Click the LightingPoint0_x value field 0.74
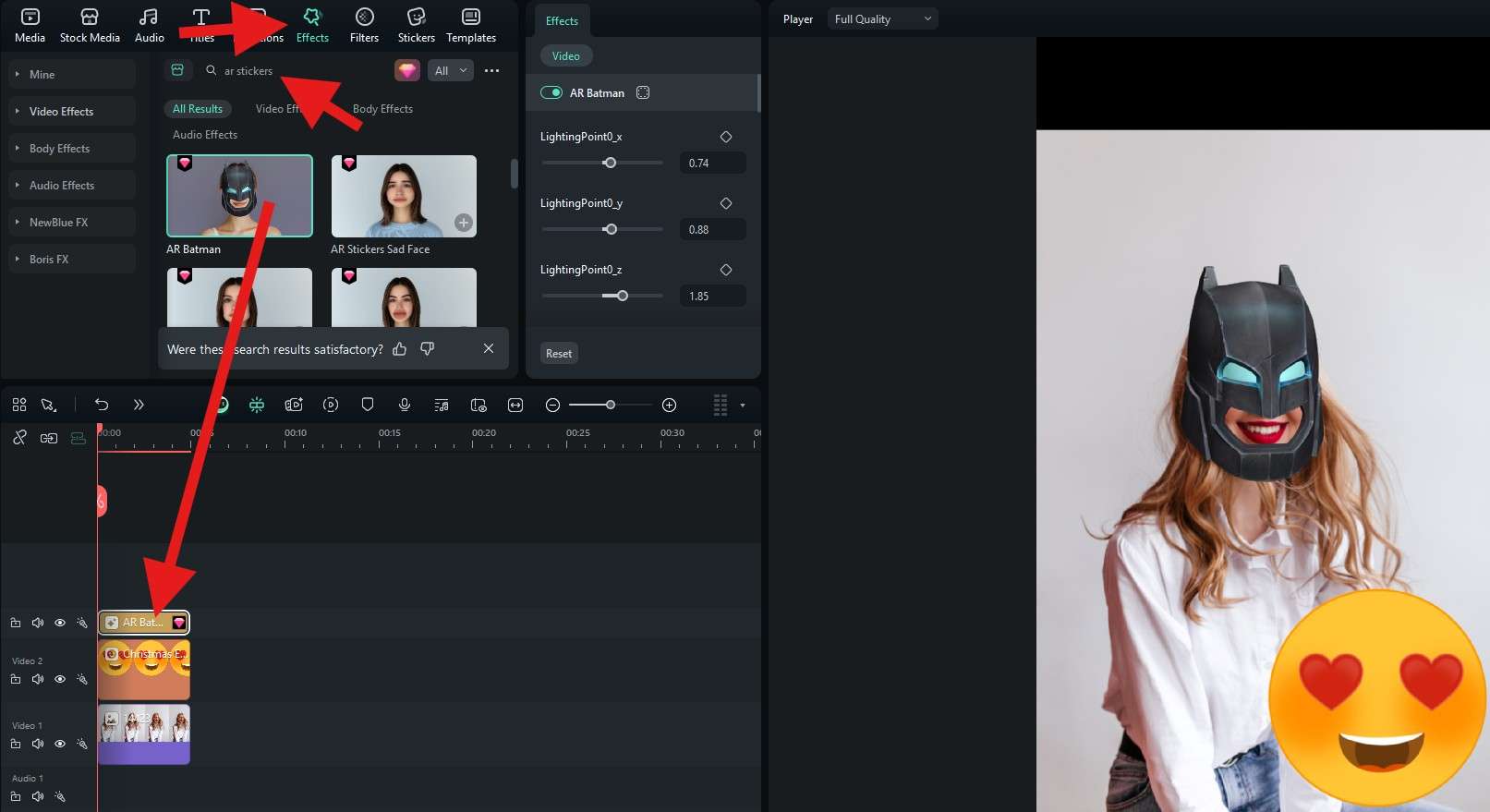The image size is (1490, 812). (x=712, y=163)
